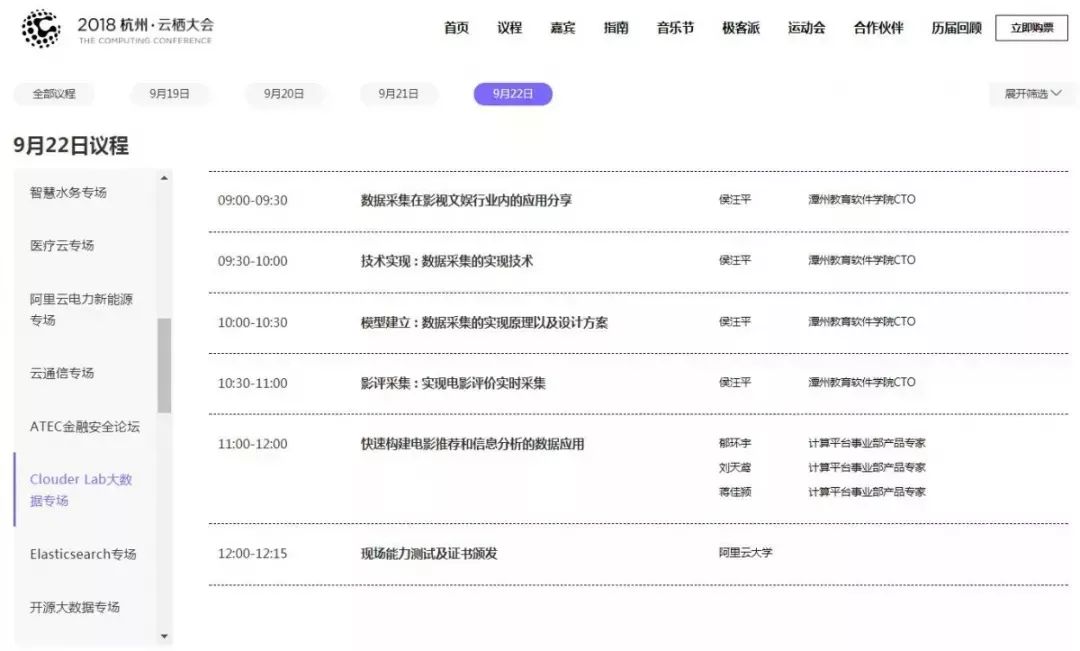The image size is (1080, 651).
Task: Click the sidebar scroll up arrow
Action: [164, 178]
